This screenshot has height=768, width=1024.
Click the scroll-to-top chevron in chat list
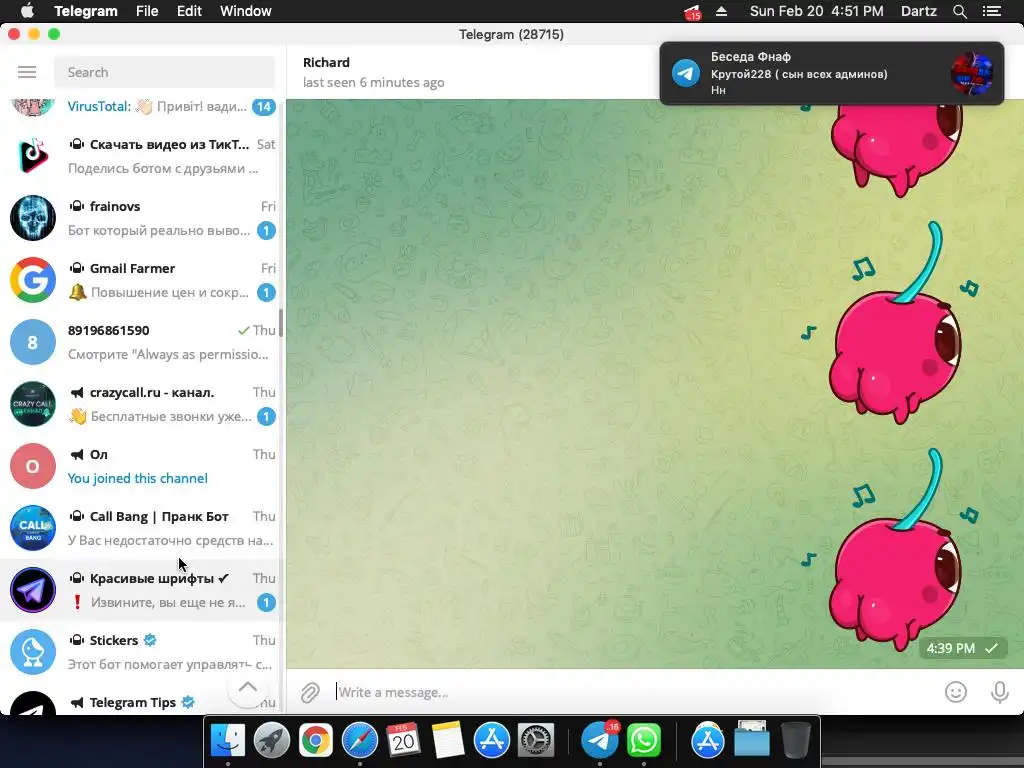pyautogui.click(x=248, y=687)
